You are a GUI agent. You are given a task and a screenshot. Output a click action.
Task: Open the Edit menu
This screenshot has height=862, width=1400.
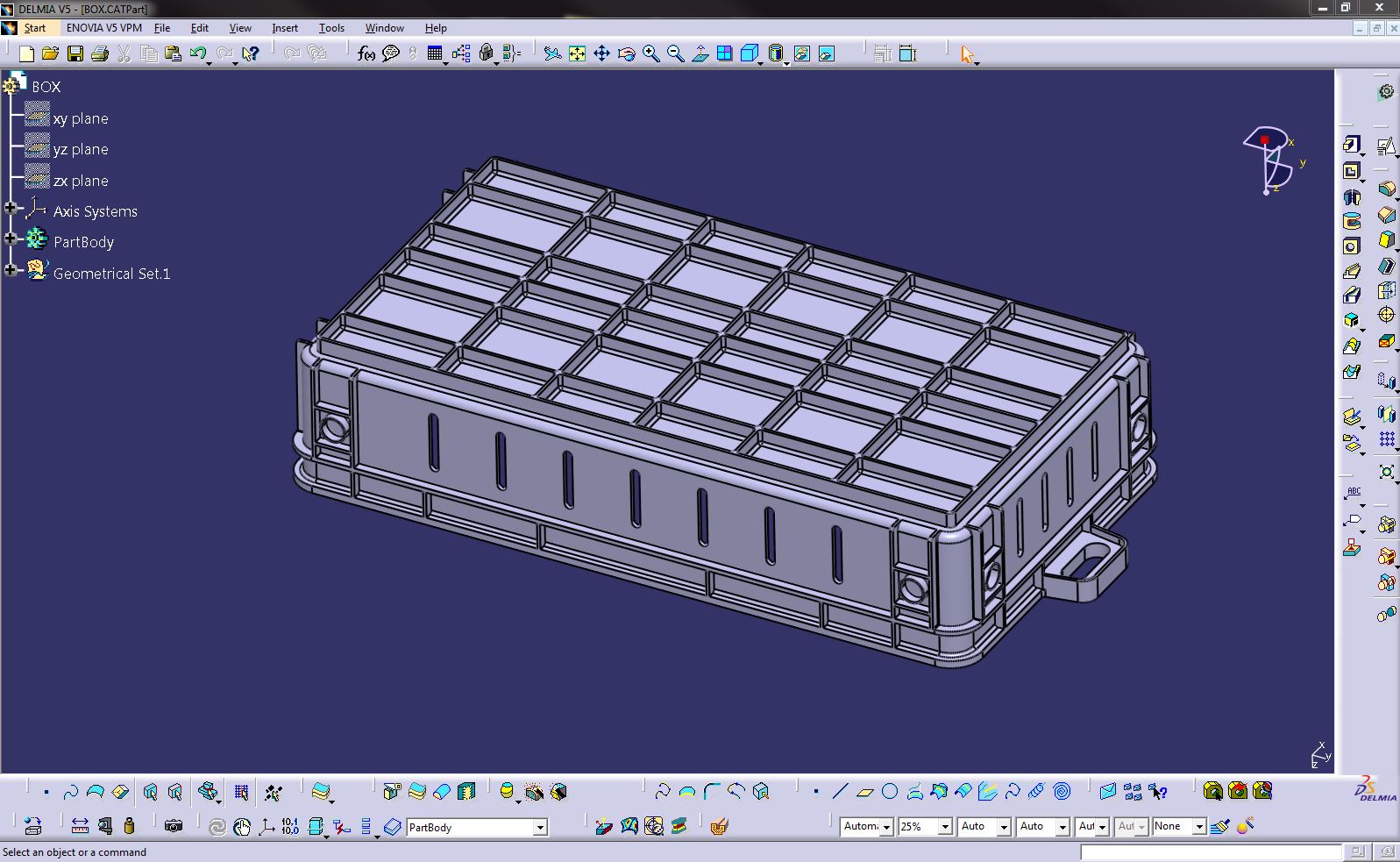coord(200,28)
